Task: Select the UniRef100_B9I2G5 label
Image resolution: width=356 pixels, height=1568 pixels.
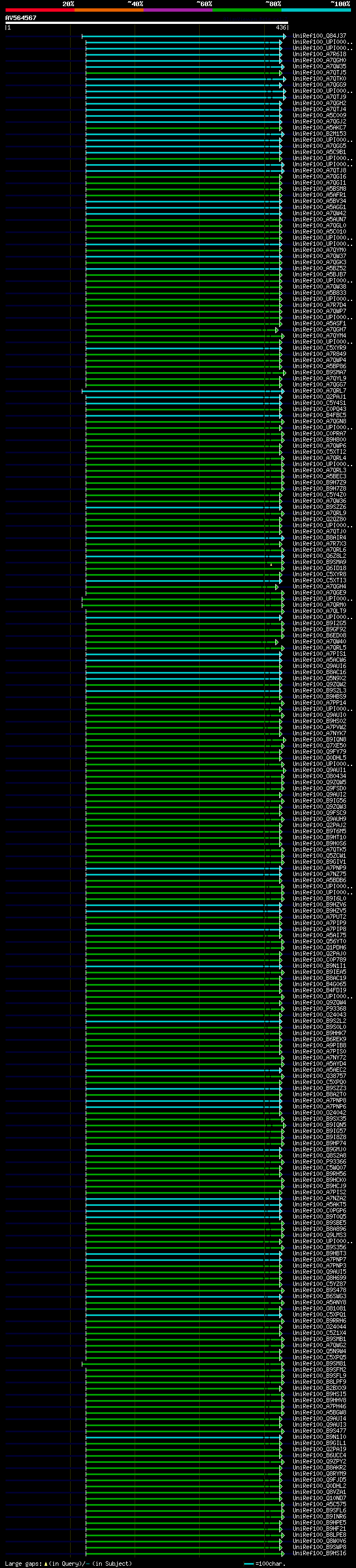Action: 319,624
